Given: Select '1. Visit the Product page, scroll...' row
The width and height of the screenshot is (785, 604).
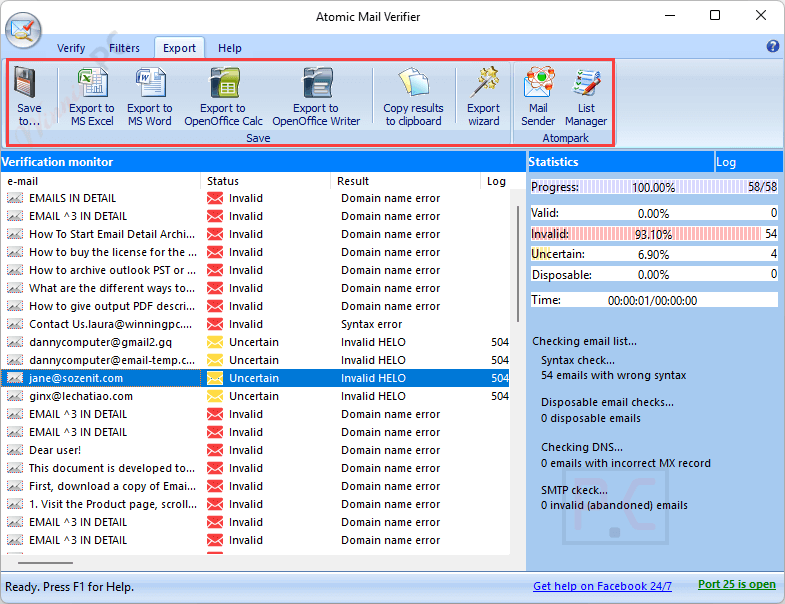Looking at the screenshot, I should pos(255,504).
